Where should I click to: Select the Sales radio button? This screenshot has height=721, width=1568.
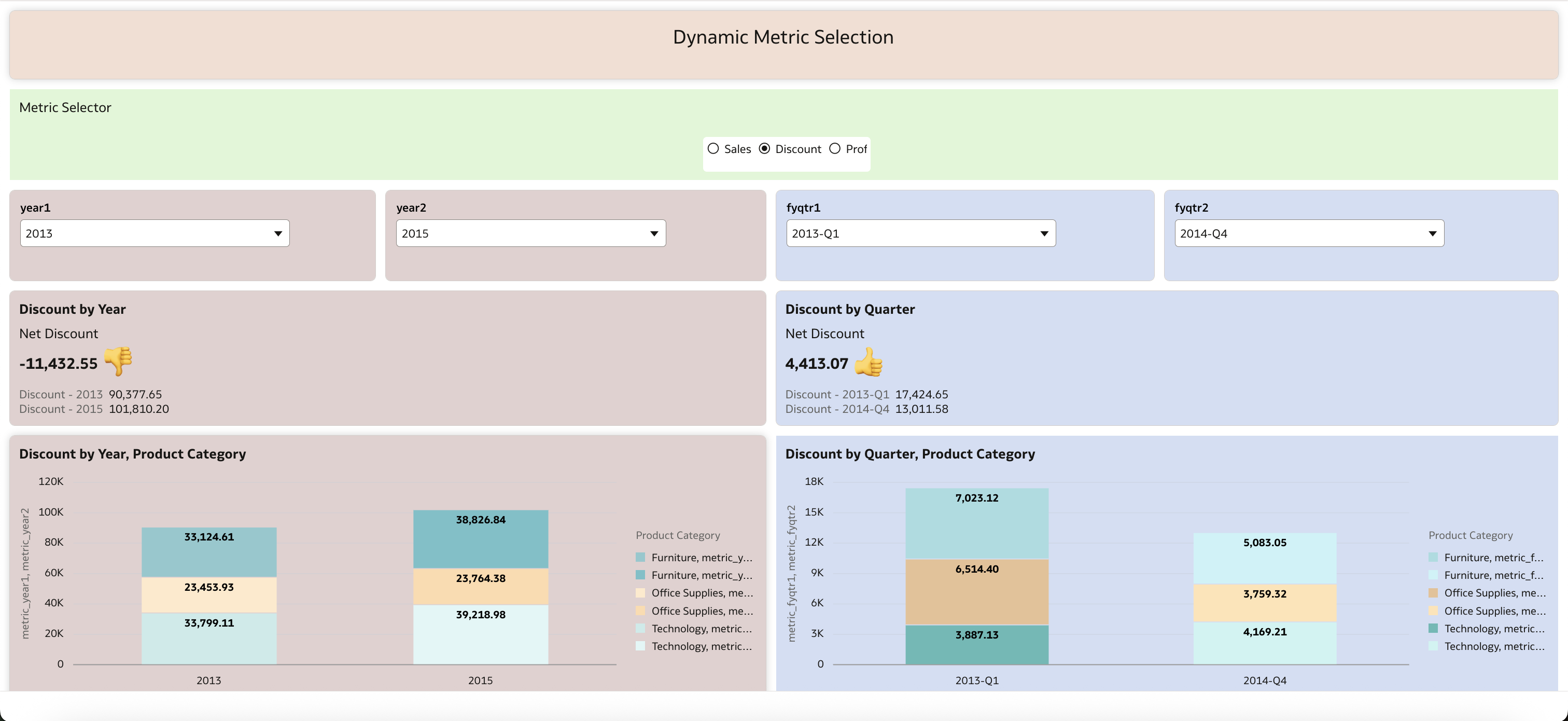[713, 148]
